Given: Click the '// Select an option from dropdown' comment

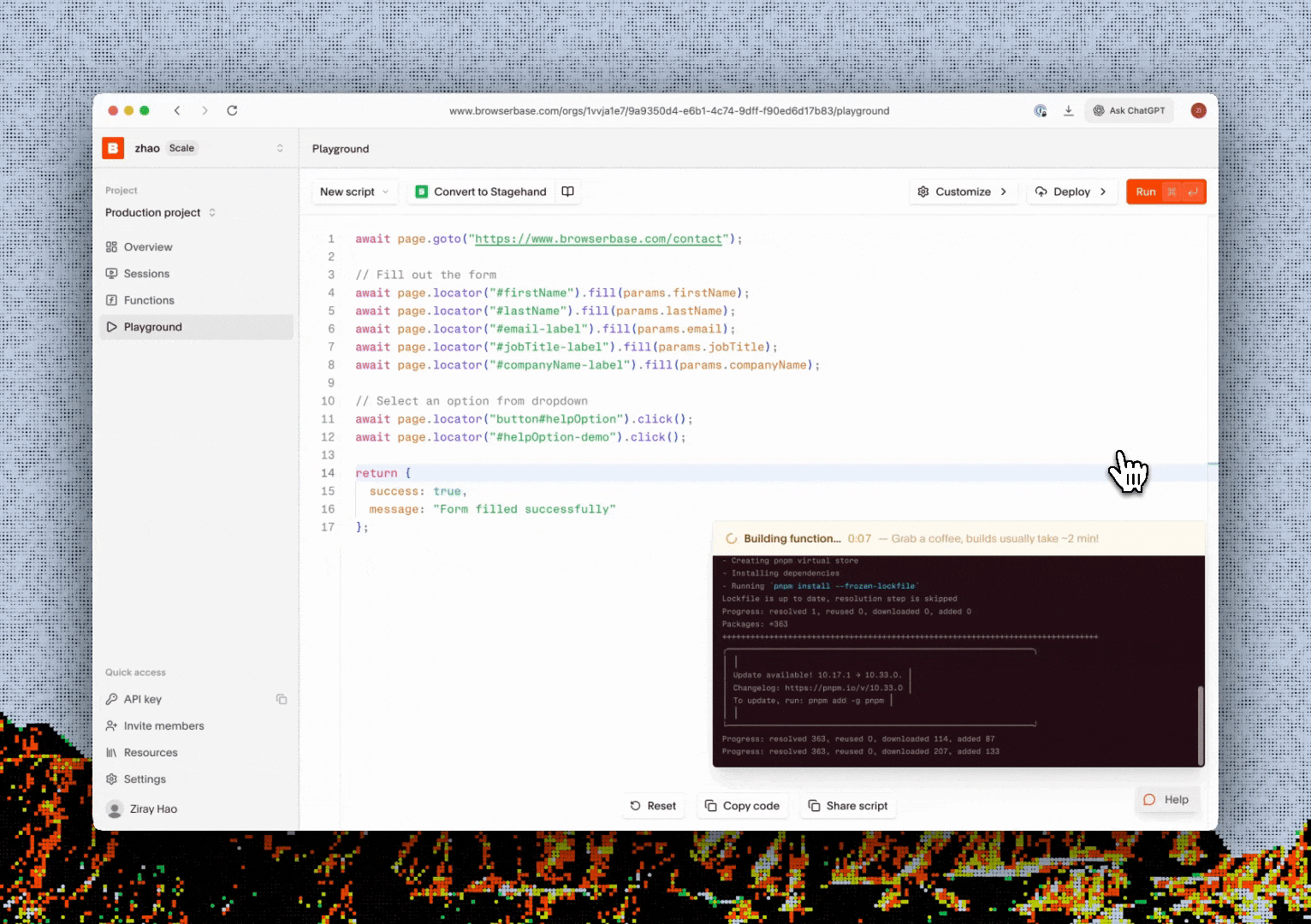Looking at the screenshot, I should pyautogui.click(x=472, y=401).
